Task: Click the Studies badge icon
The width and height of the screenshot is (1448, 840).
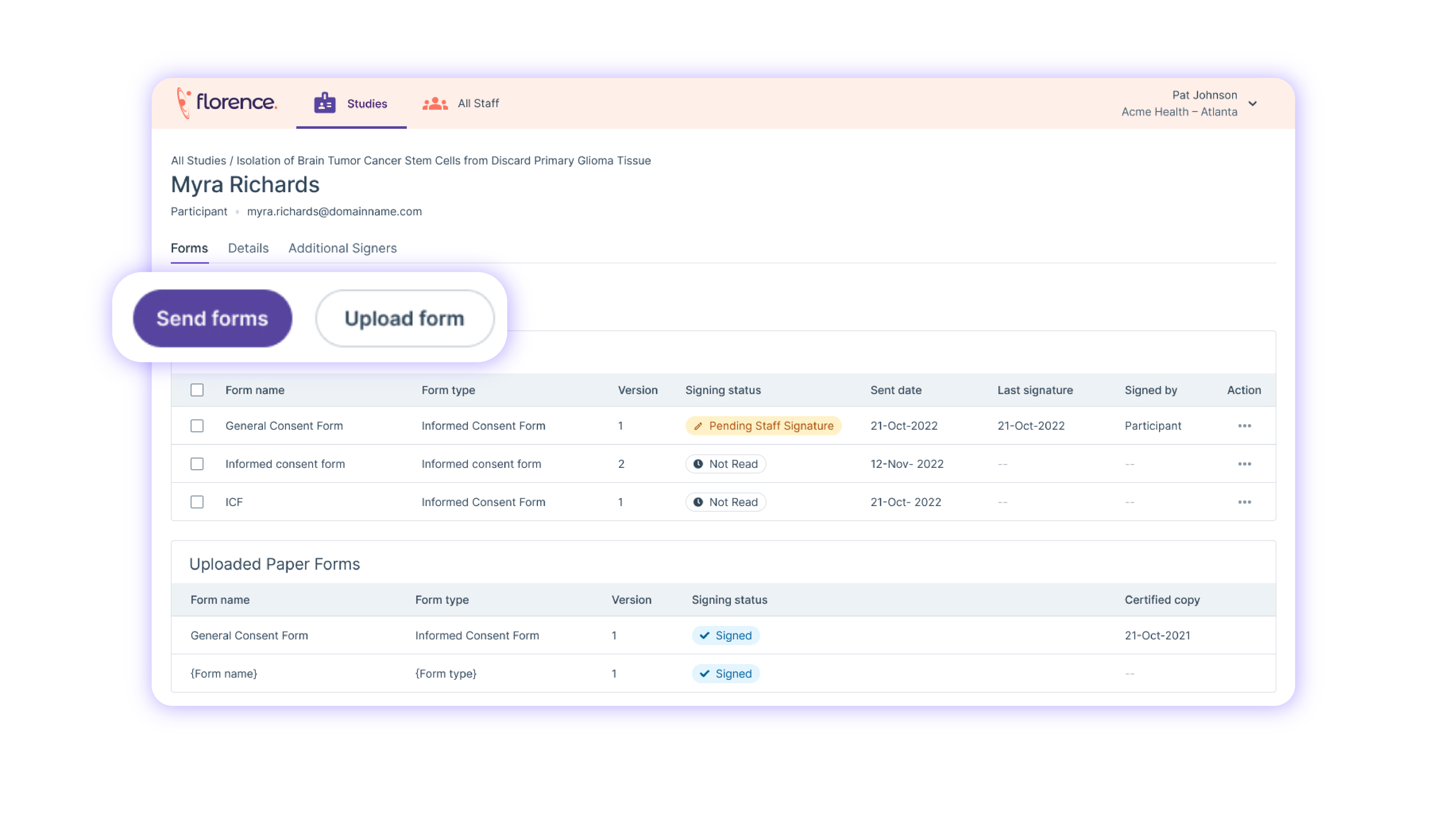Action: [x=325, y=103]
